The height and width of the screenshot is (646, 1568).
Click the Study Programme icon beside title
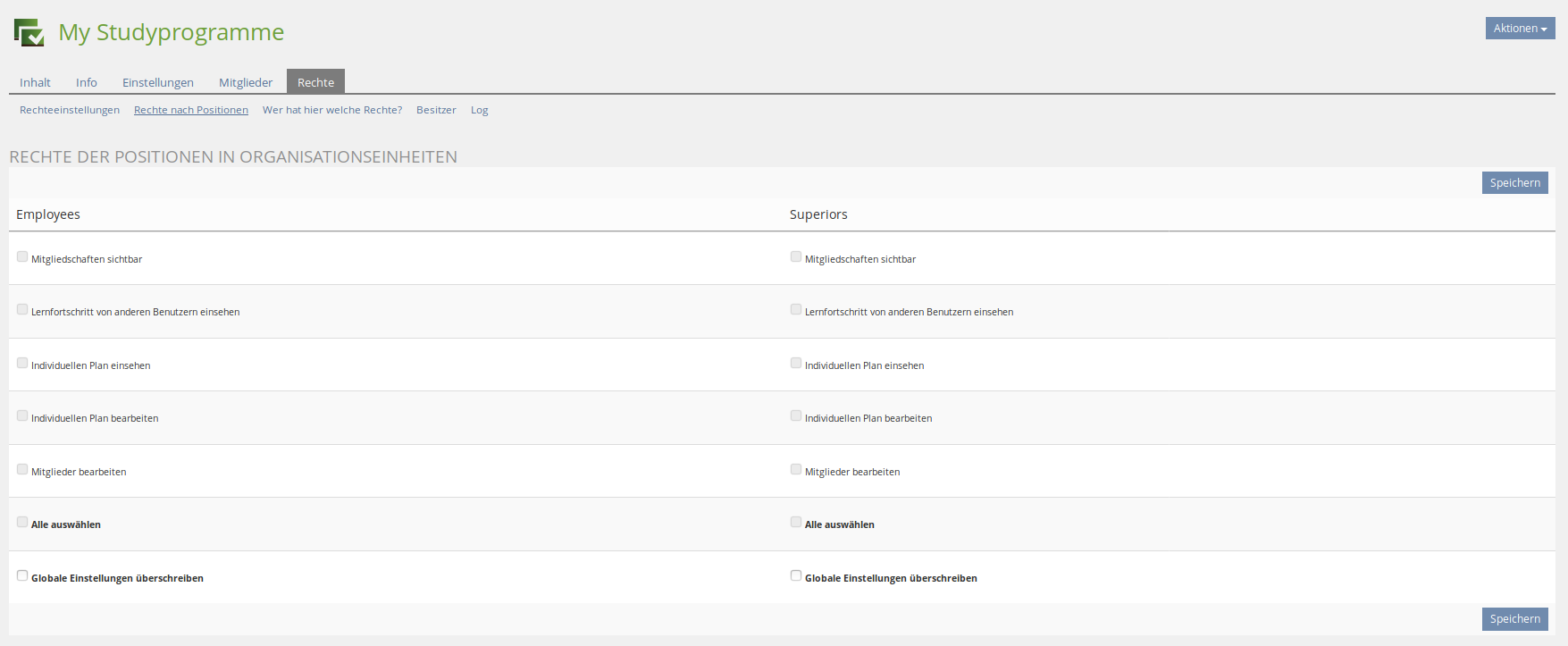tap(29, 32)
